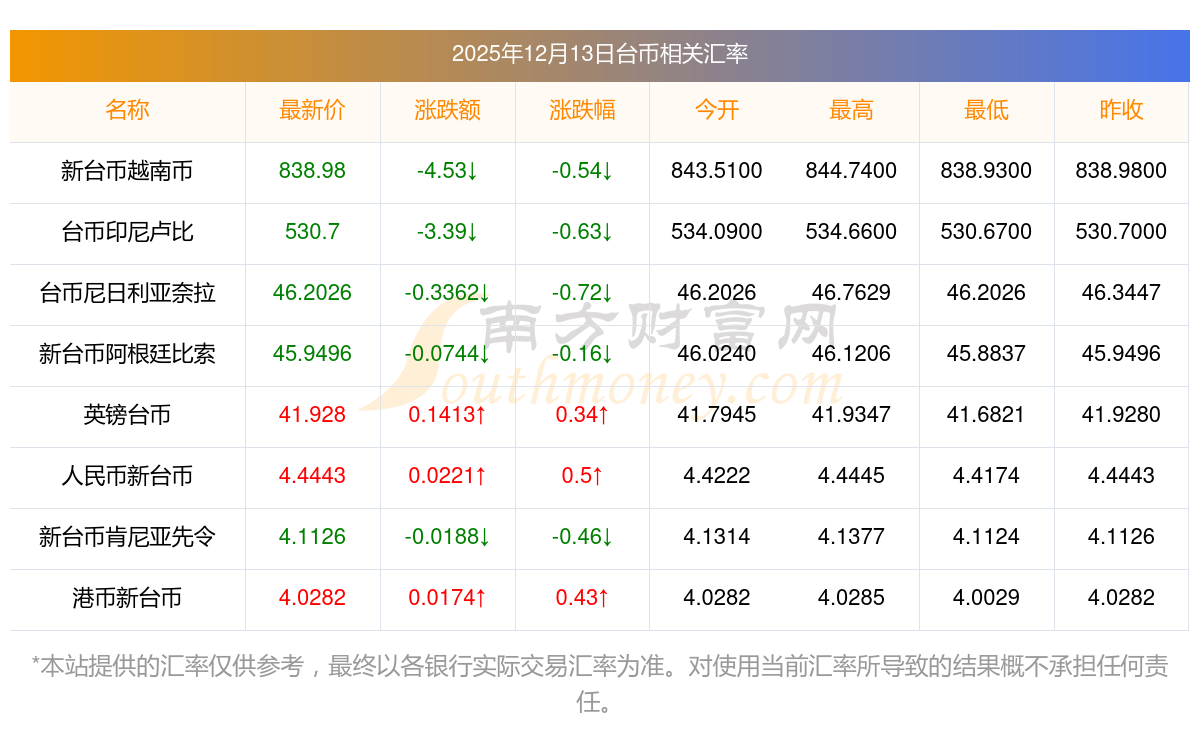Click latest price 41.928 in red
The image size is (1200, 733).
313,415
